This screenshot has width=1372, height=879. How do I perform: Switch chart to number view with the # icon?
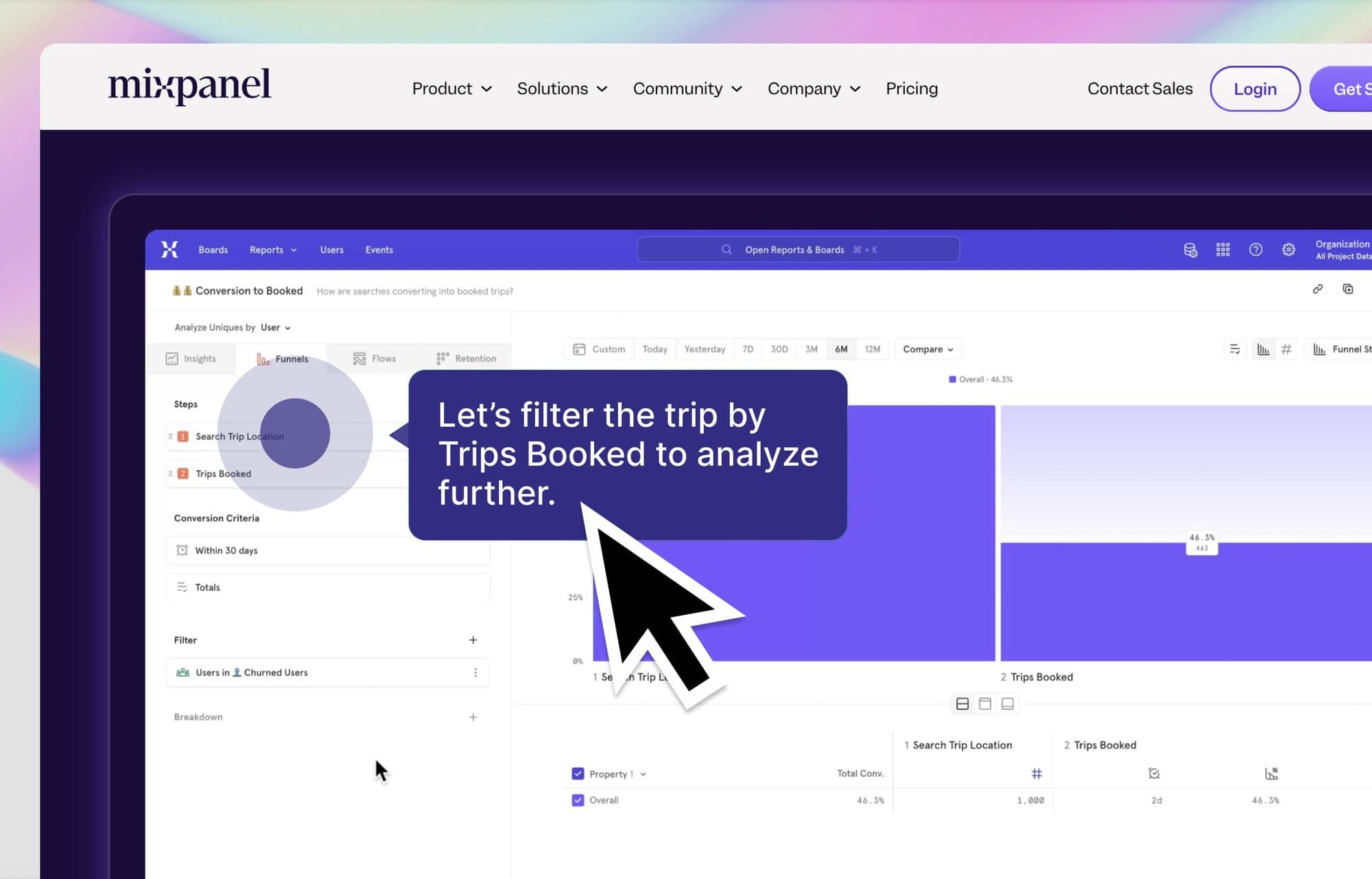click(1286, 349)
